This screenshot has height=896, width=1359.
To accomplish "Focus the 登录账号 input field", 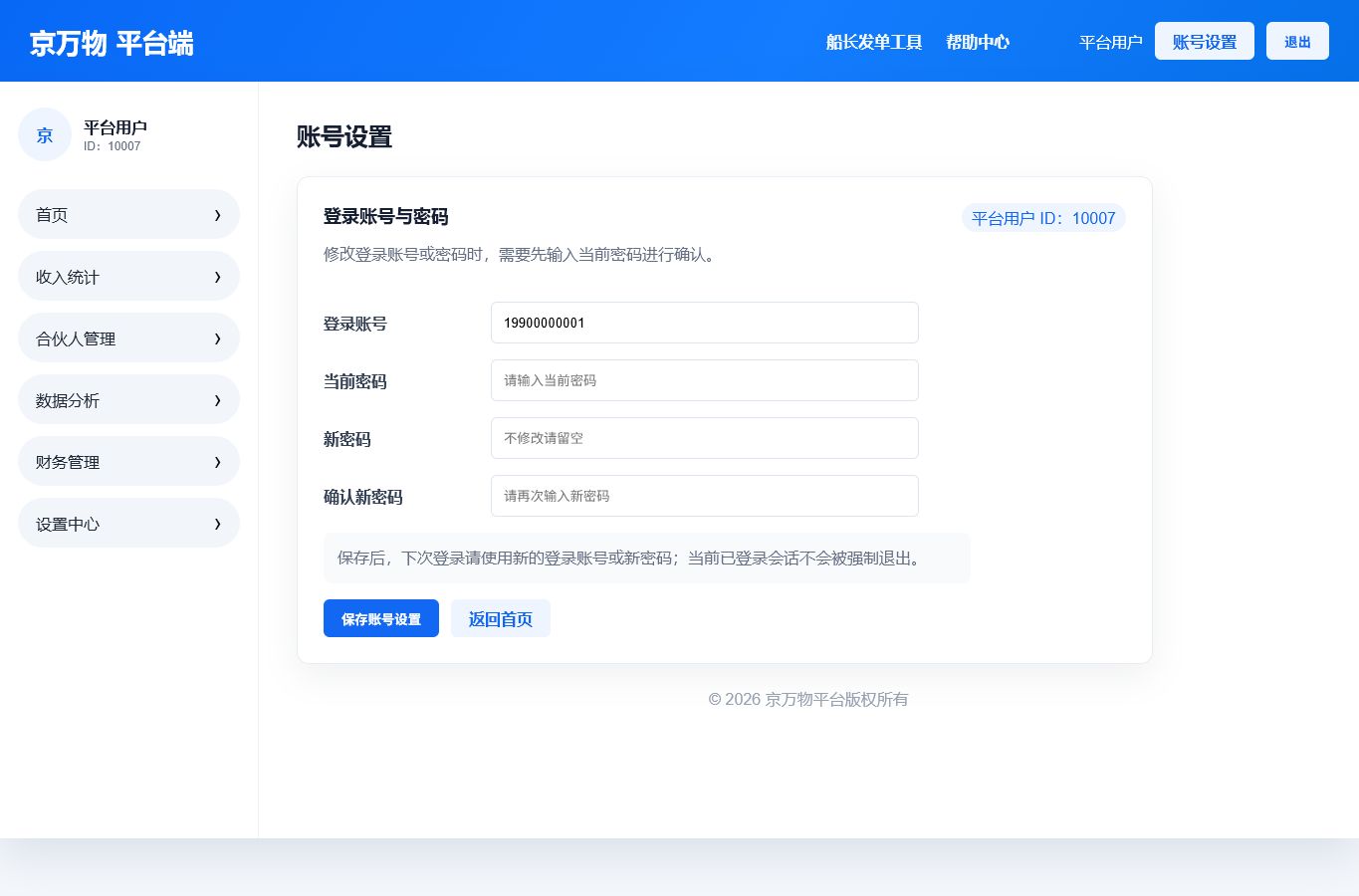I will (705, 323).
